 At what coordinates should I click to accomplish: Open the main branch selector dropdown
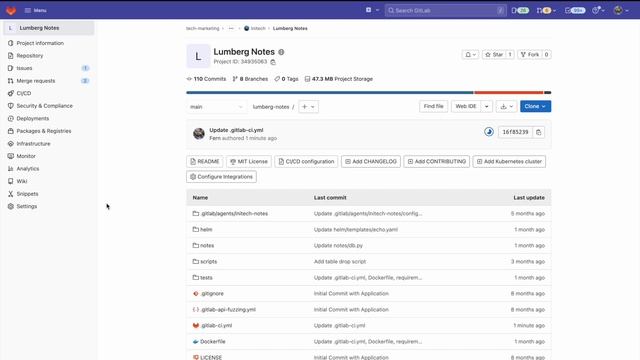coord(217,107)
